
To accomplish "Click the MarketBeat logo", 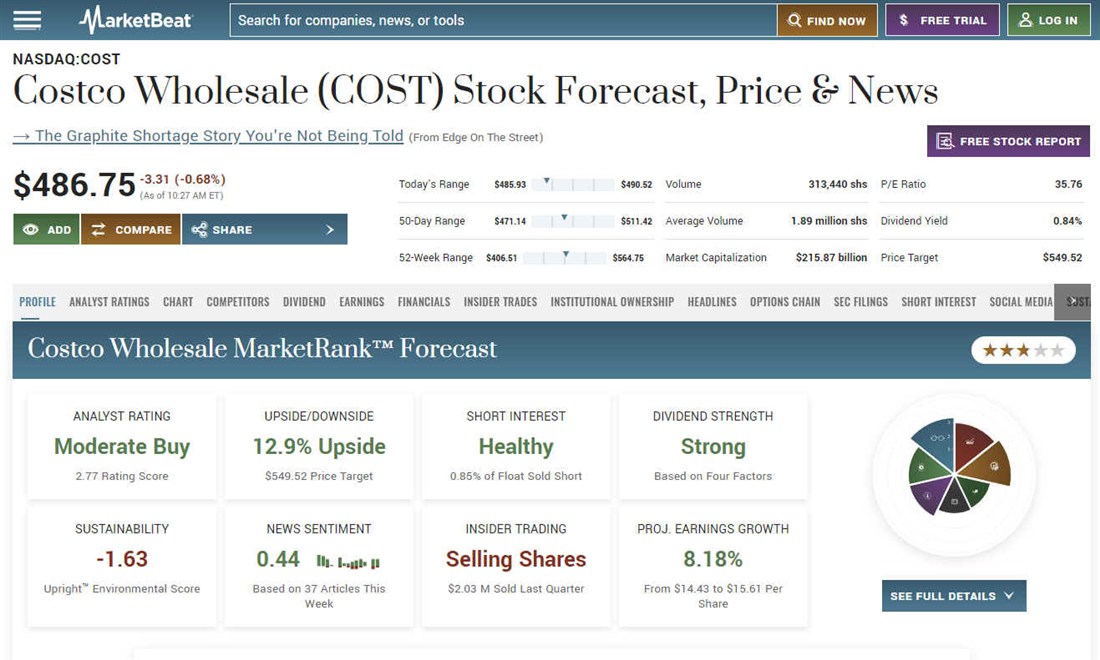I will pyautogui.click(x=136, y=20).
